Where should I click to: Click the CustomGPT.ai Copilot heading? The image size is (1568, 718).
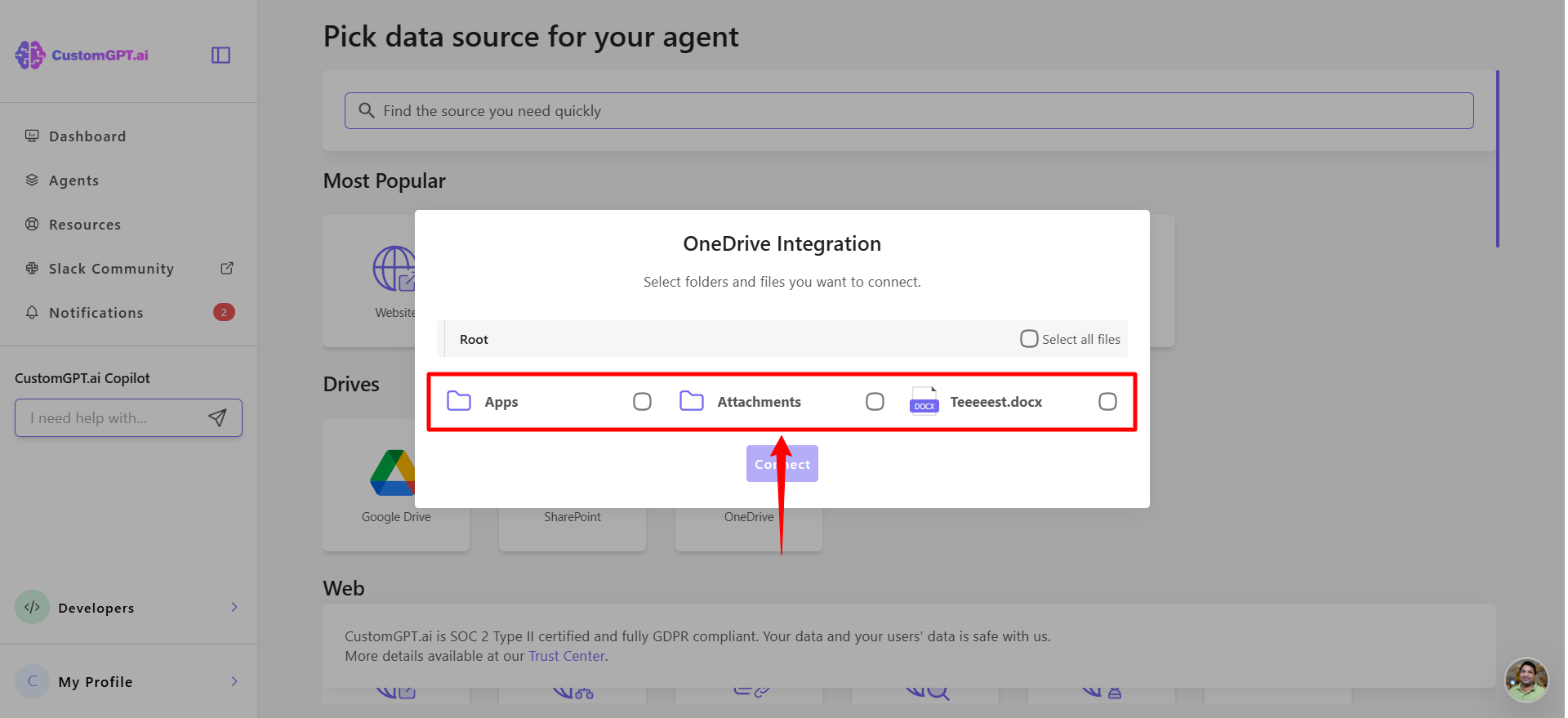point(82,378)
